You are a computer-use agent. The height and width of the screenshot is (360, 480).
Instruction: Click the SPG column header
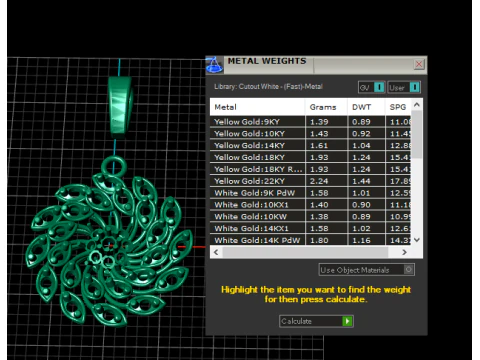point(398,107)
